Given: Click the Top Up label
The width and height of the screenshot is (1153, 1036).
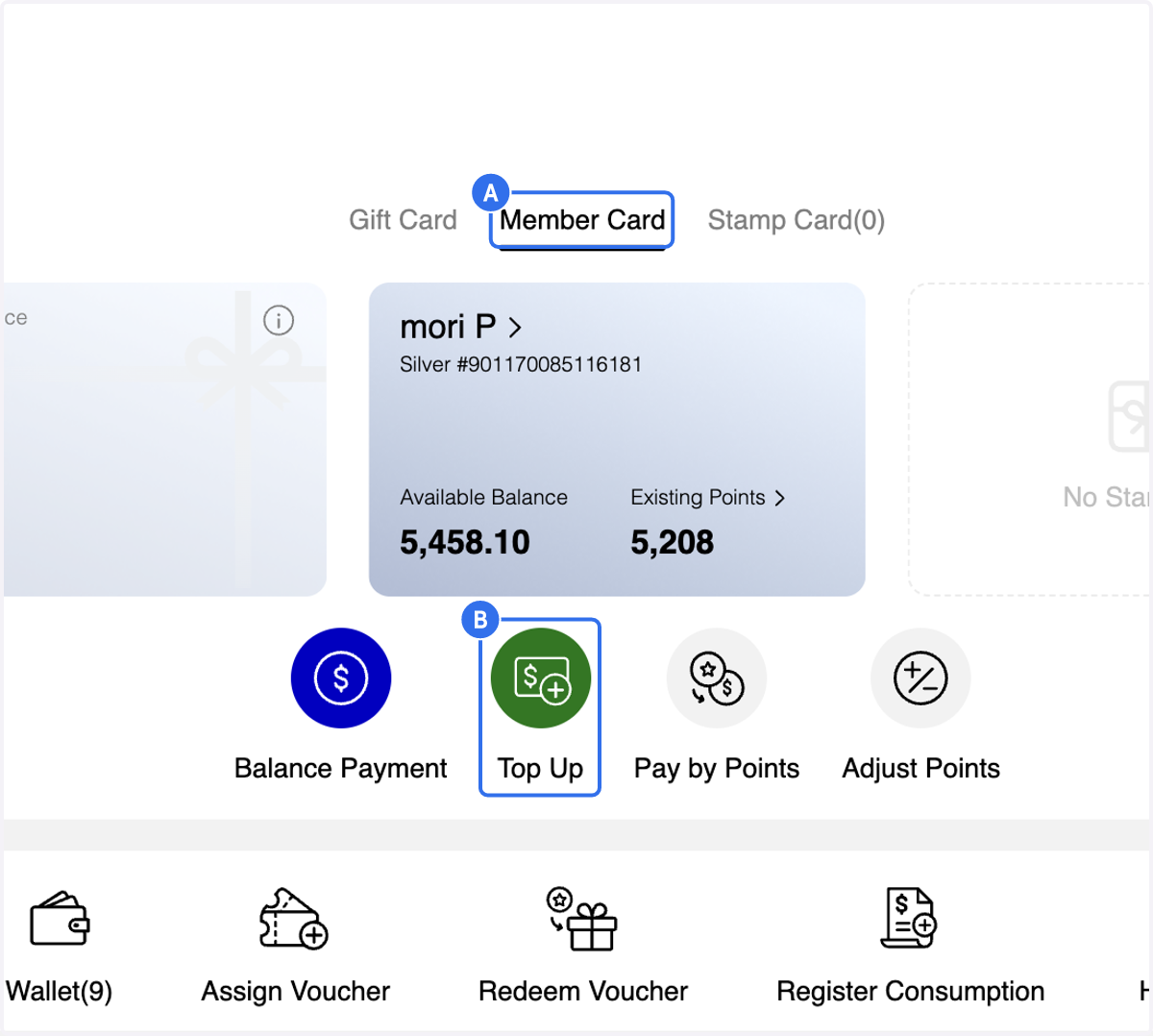Looking at the screenshot, I should click(540, 769).
